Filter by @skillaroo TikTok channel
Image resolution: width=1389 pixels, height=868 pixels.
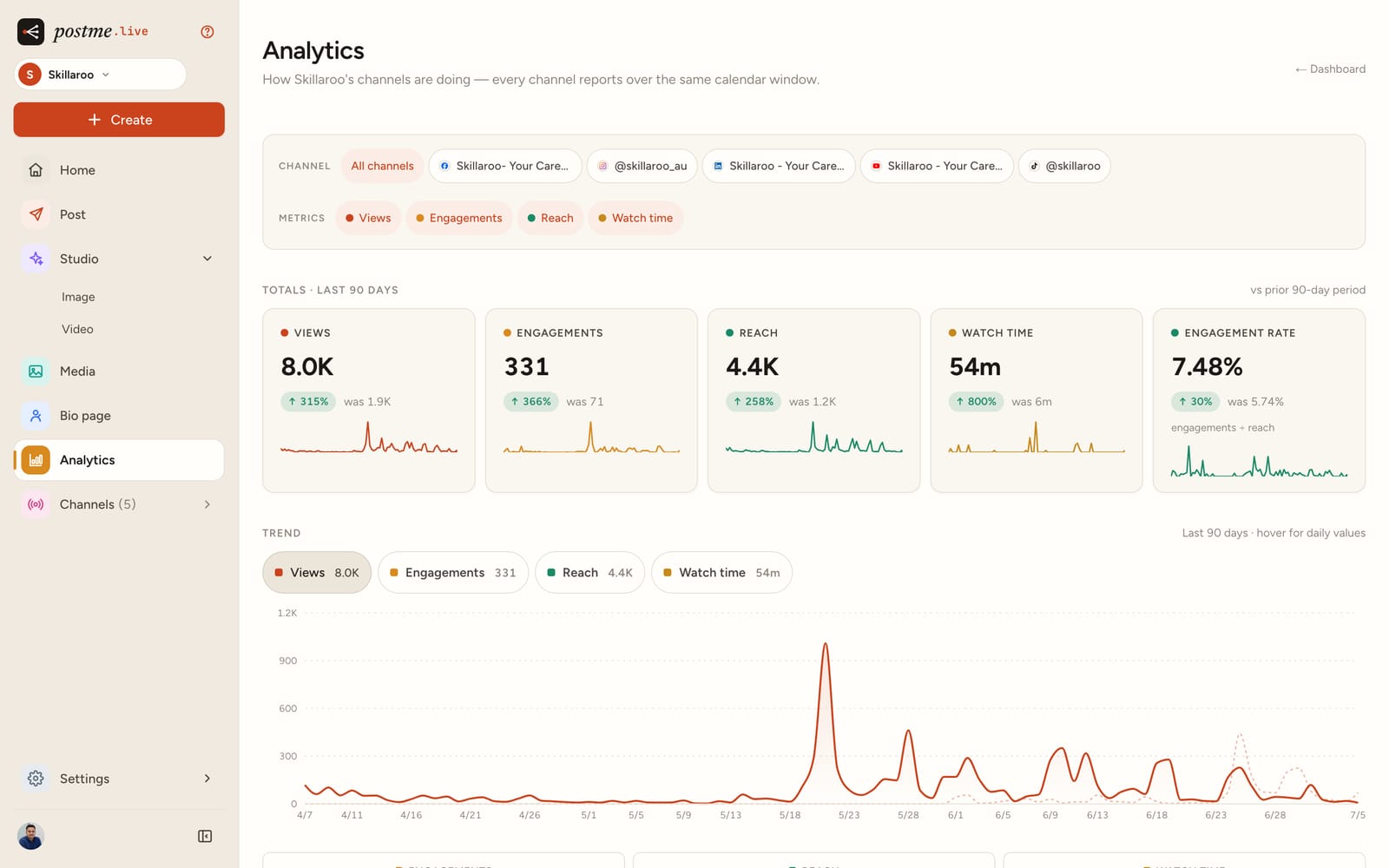pos(1064,166)
